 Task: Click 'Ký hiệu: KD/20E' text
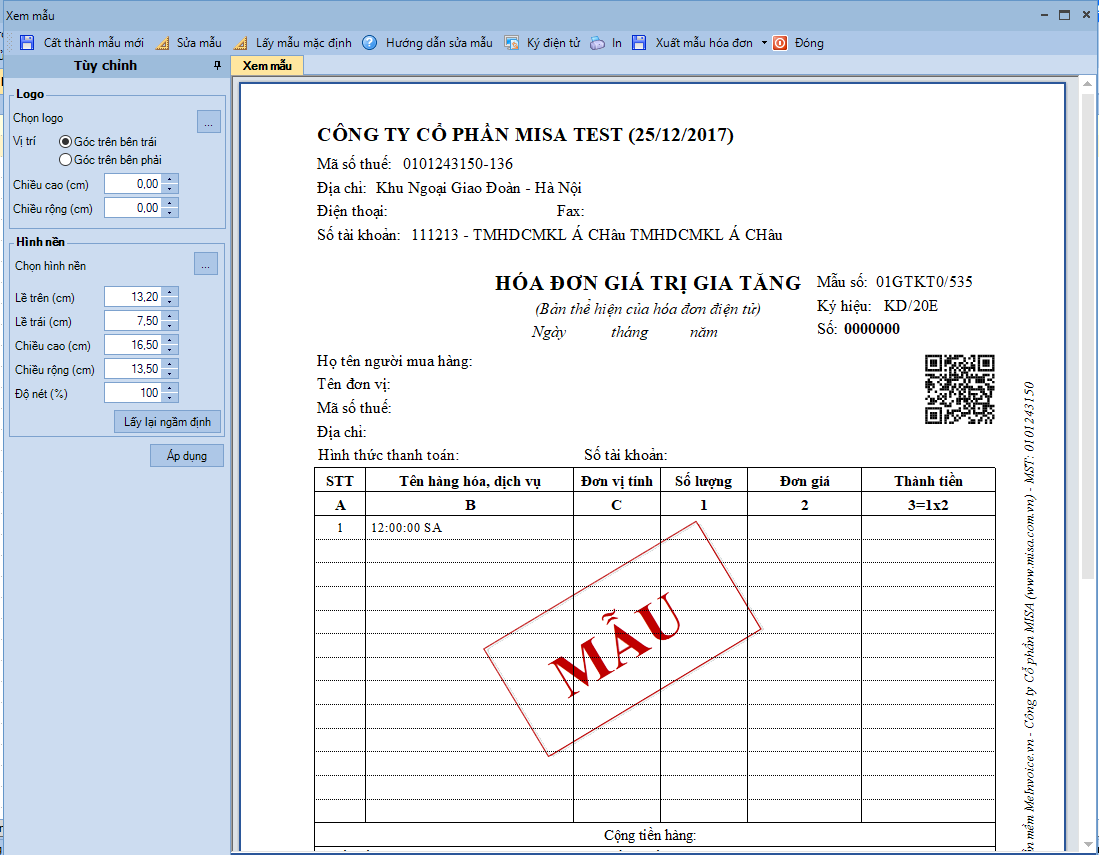coord(877,306)
